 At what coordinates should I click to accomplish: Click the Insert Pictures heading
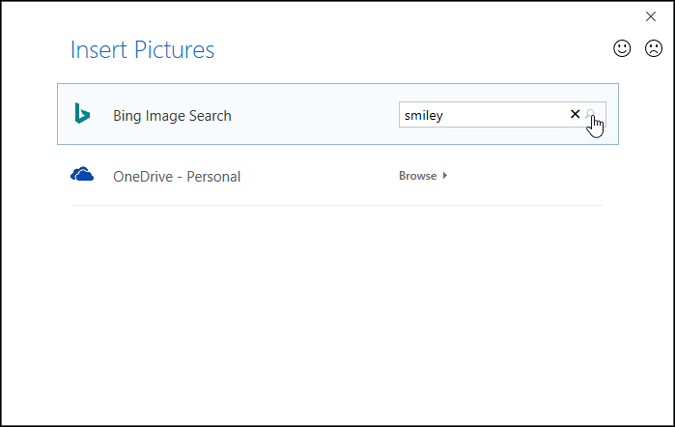tap(142, 50)
